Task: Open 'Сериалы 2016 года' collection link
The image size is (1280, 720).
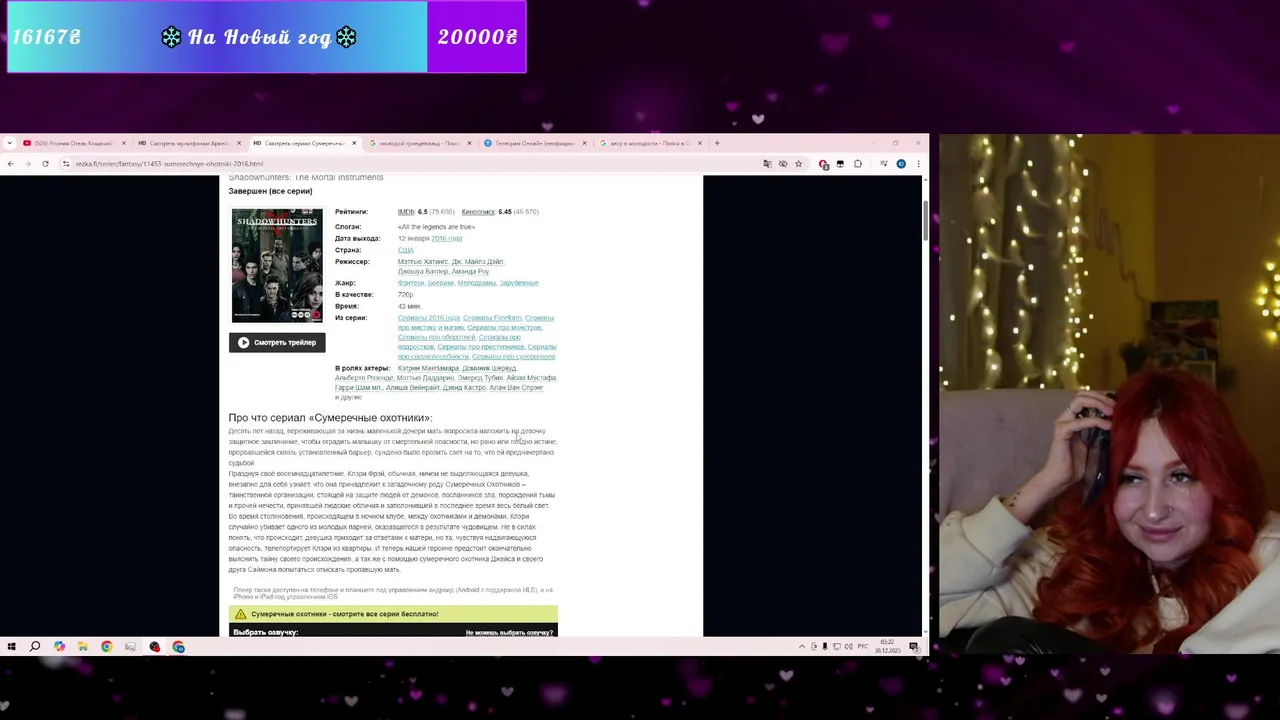Action: [x=428, y=318]
